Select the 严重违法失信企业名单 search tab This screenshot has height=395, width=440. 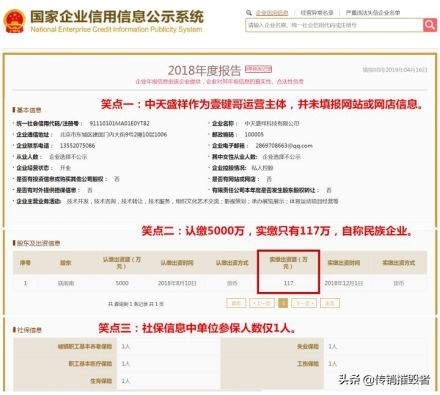coord(373,13)
